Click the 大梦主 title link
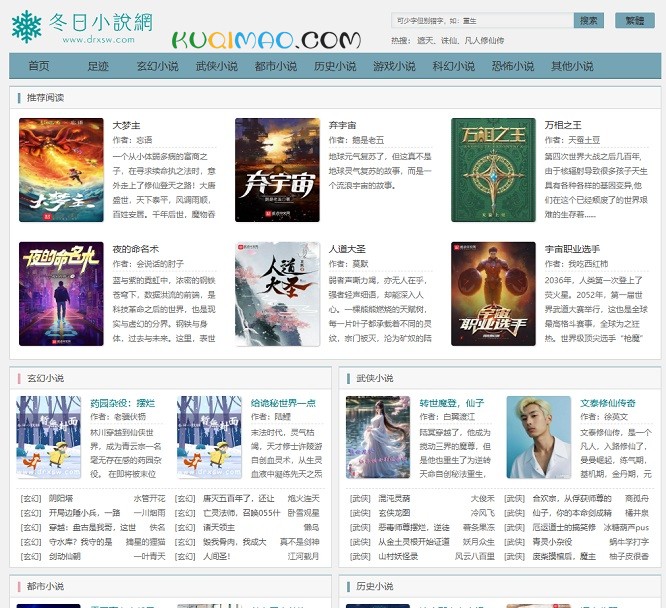The width and height of the screenshot is (666, 608). point(126,125)
